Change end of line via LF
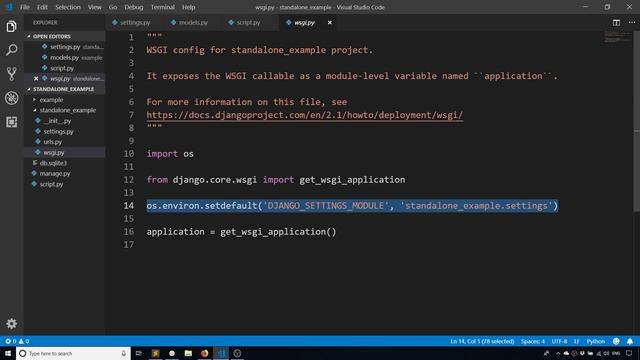The image size is (640, 360). click(x=576, y=341)
